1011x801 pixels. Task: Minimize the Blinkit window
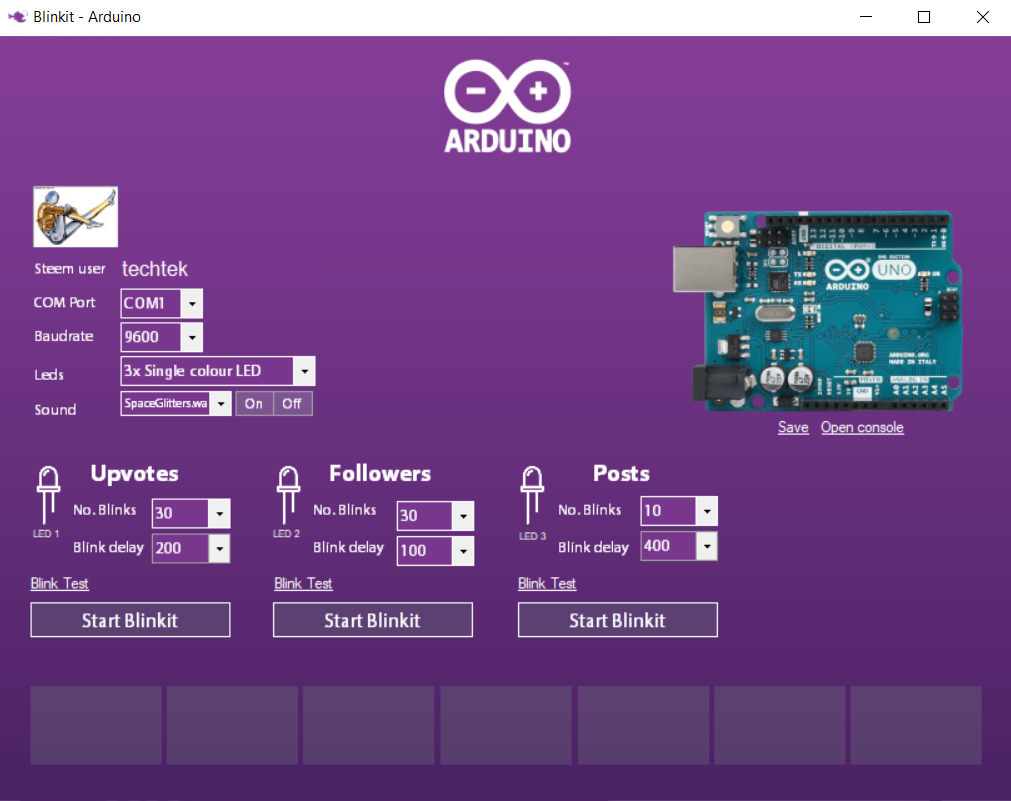pyautogui.click(x=866, y=17)
